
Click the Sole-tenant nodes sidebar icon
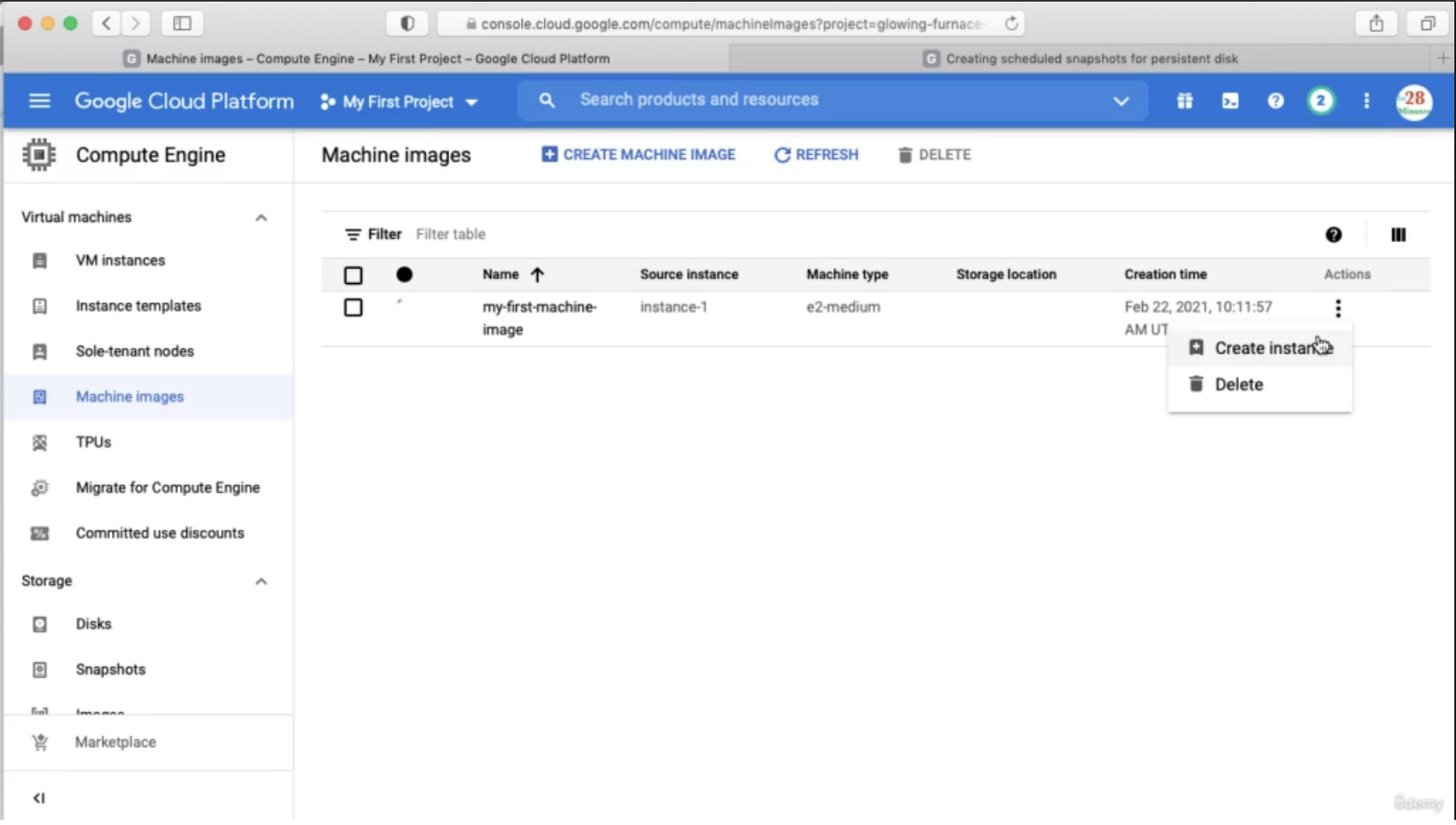click(39, 351)
